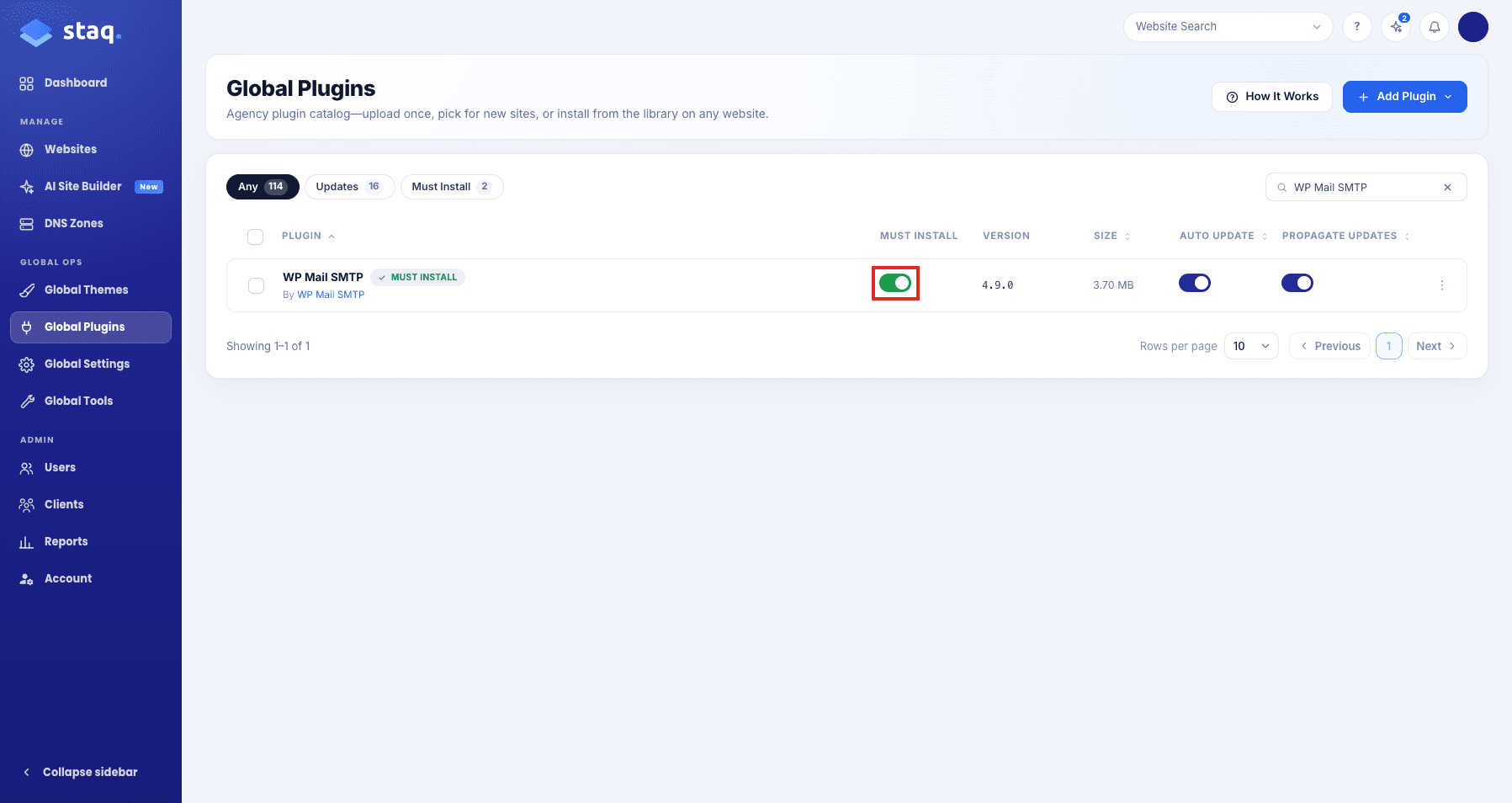Open the help question mark icon

[1356, 27]
